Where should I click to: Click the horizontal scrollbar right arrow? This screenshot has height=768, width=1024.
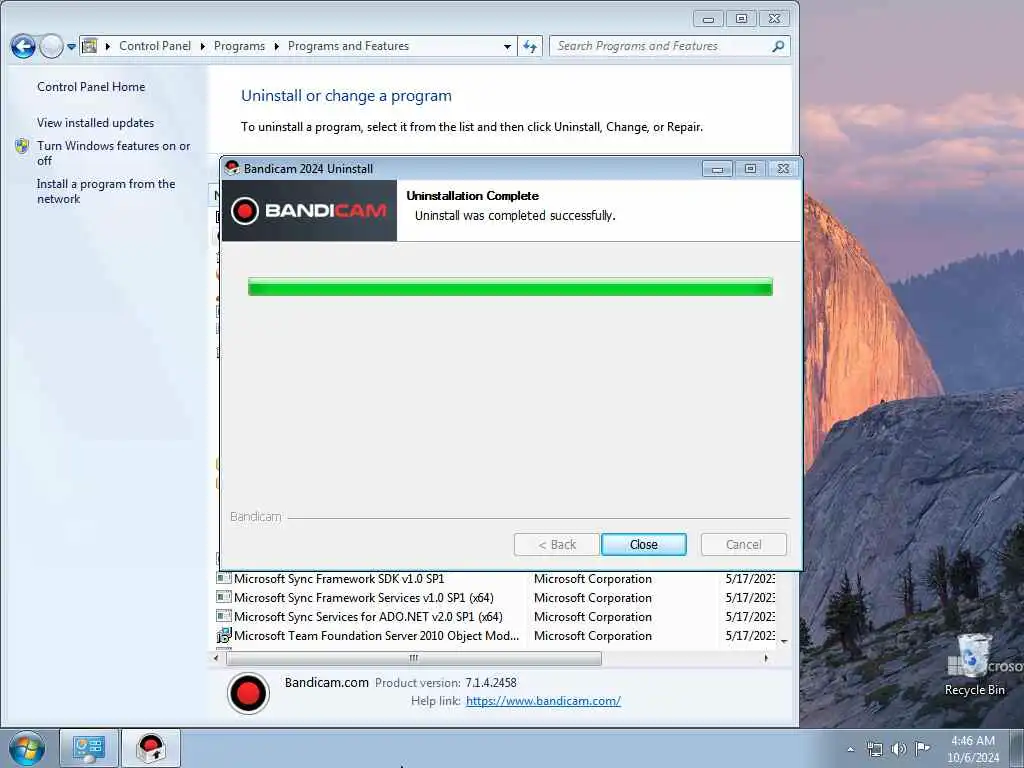766,658
